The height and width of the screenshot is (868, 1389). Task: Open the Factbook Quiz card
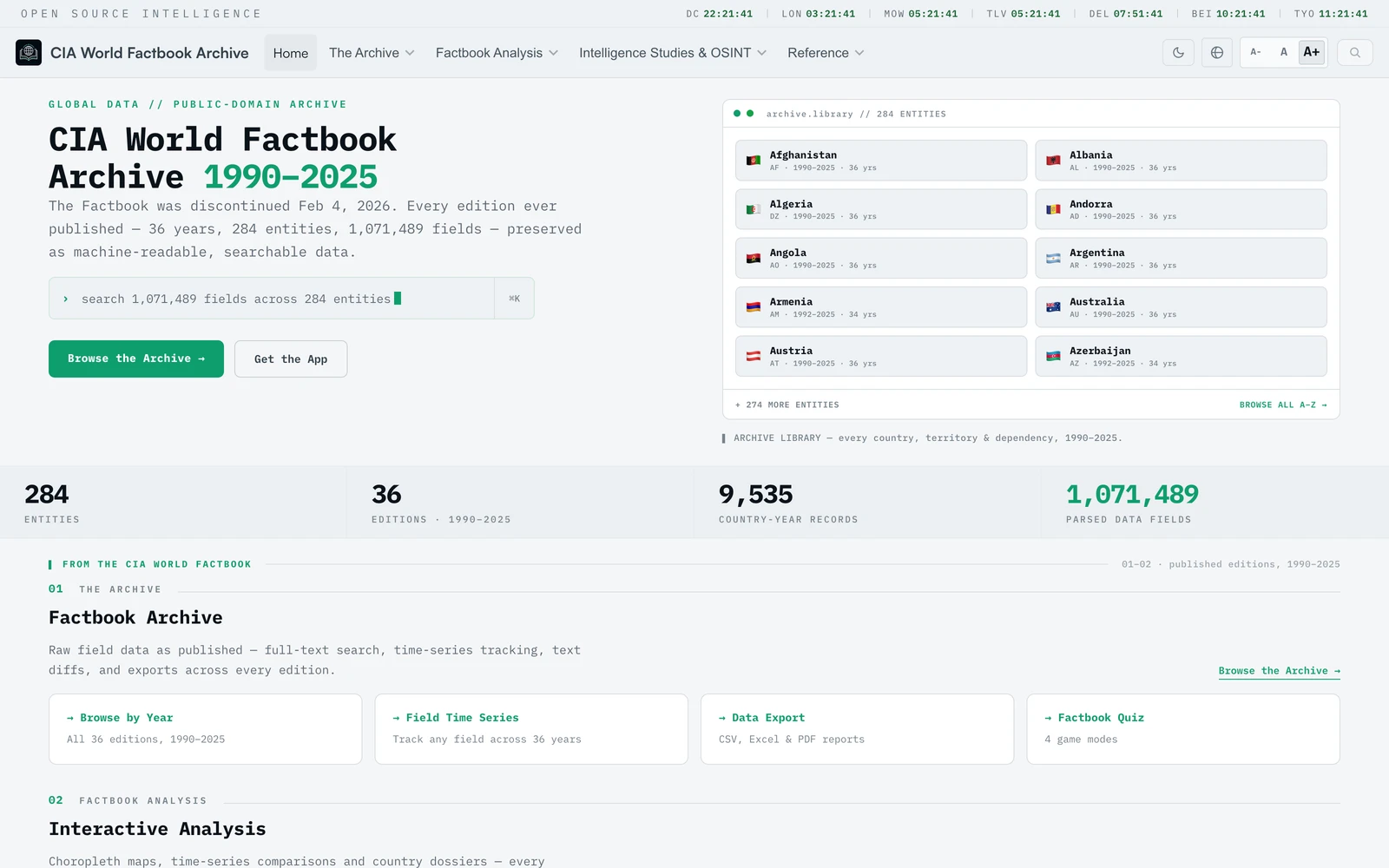[1183, 729]
